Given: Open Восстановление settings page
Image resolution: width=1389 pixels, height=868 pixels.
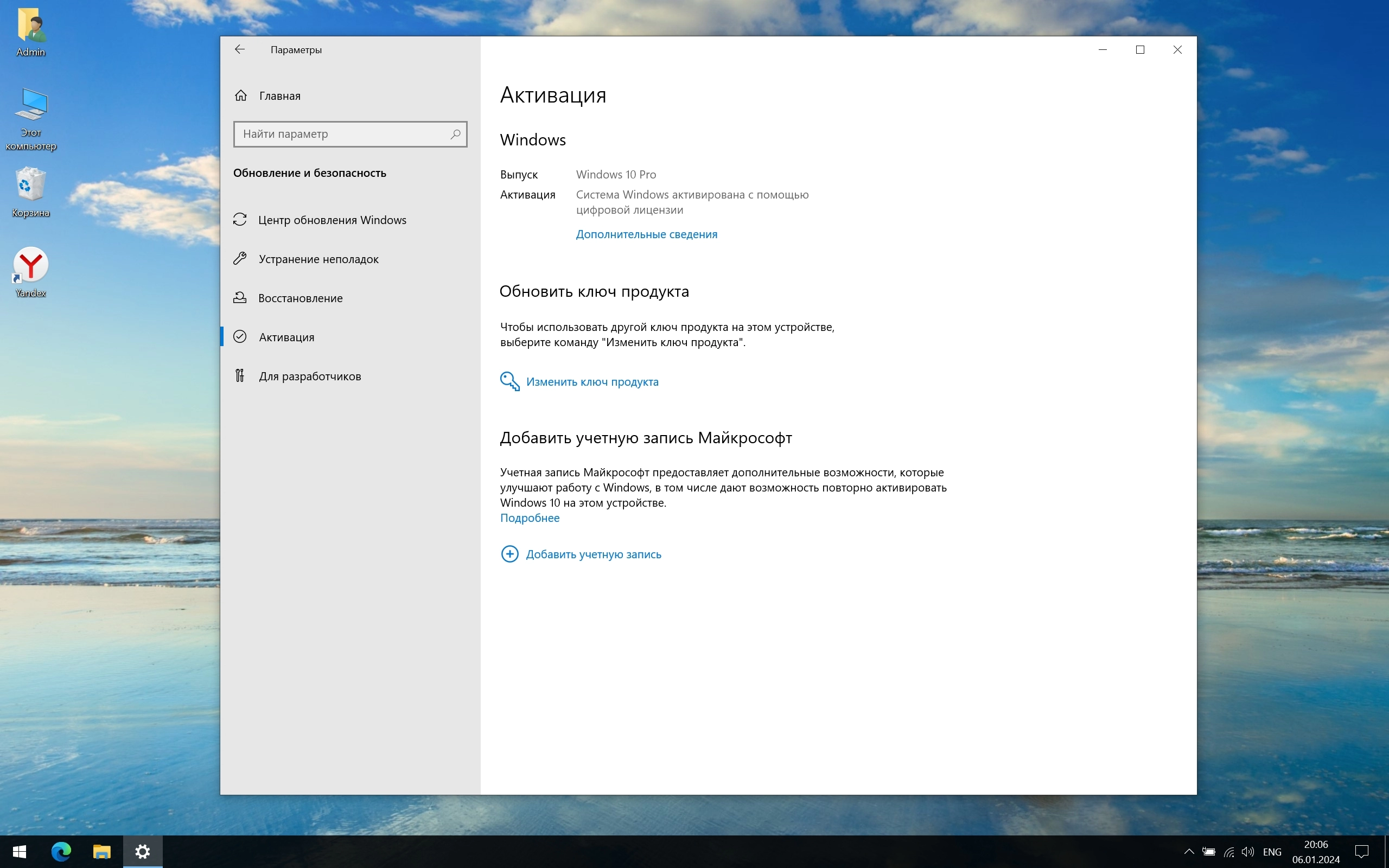Looking at the screenshot, I should 300,298.
